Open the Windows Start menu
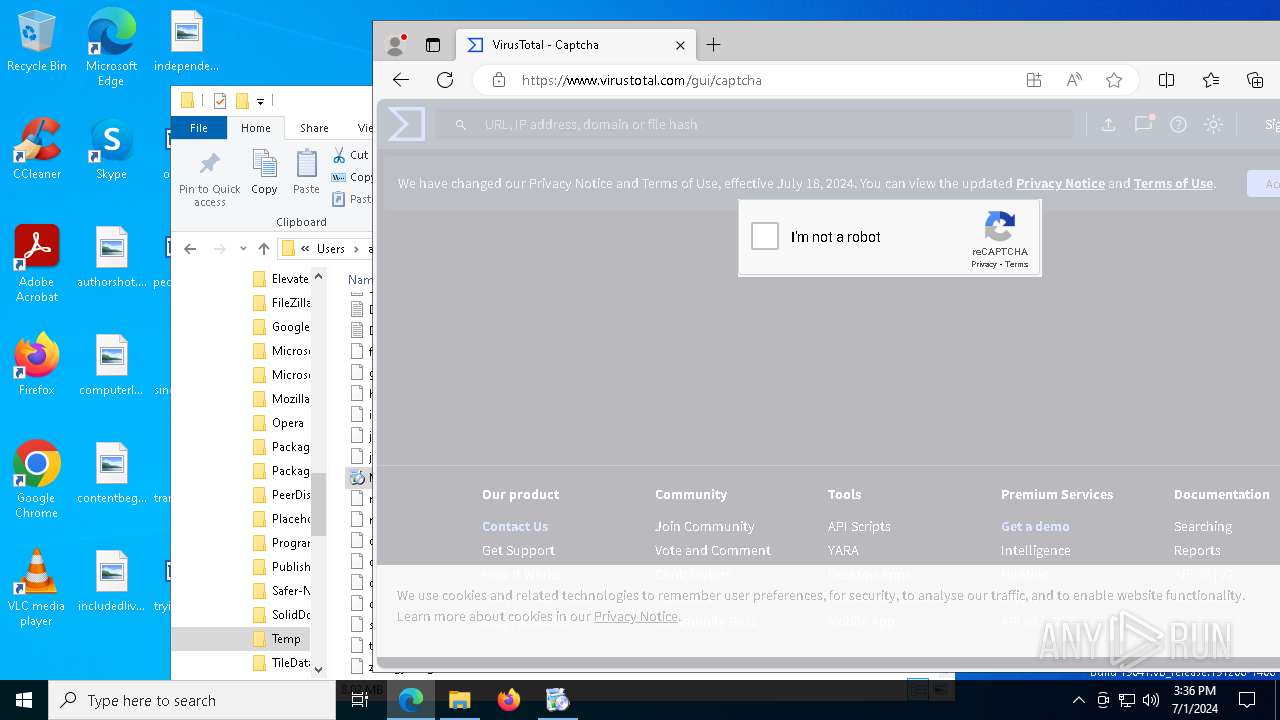This screenshot has height=720, width=1280. 24,700
